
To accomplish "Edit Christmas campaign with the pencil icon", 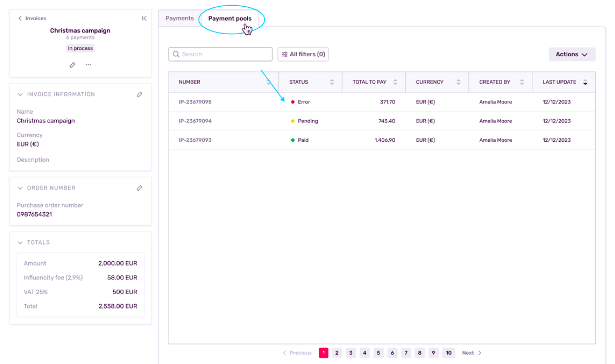I will 72,65.
